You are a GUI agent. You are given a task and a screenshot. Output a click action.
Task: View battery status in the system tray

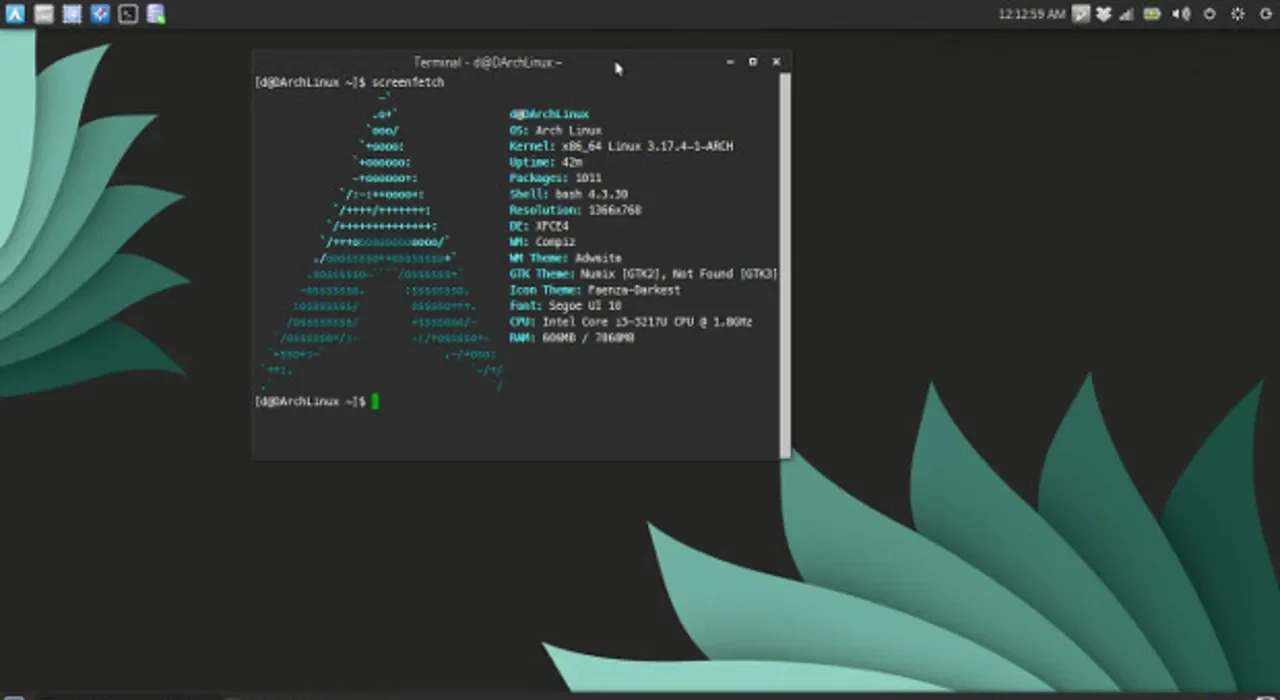1150,14
